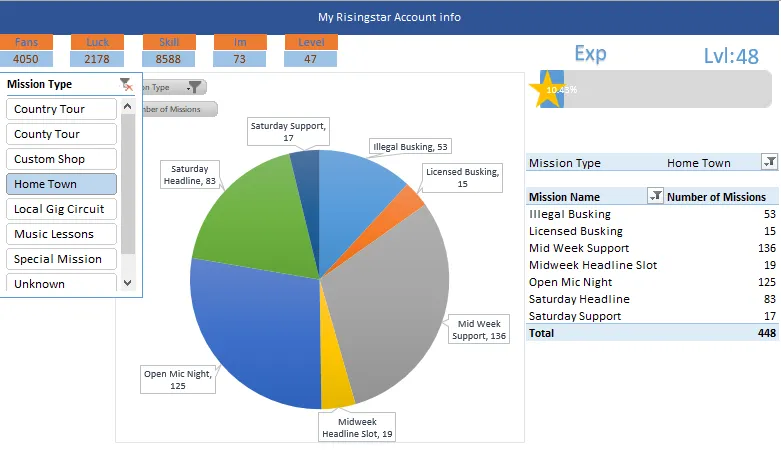781x469 pixels.
Task: Select the Saturday Headline pivot row
Action: (x=652, y=299)
